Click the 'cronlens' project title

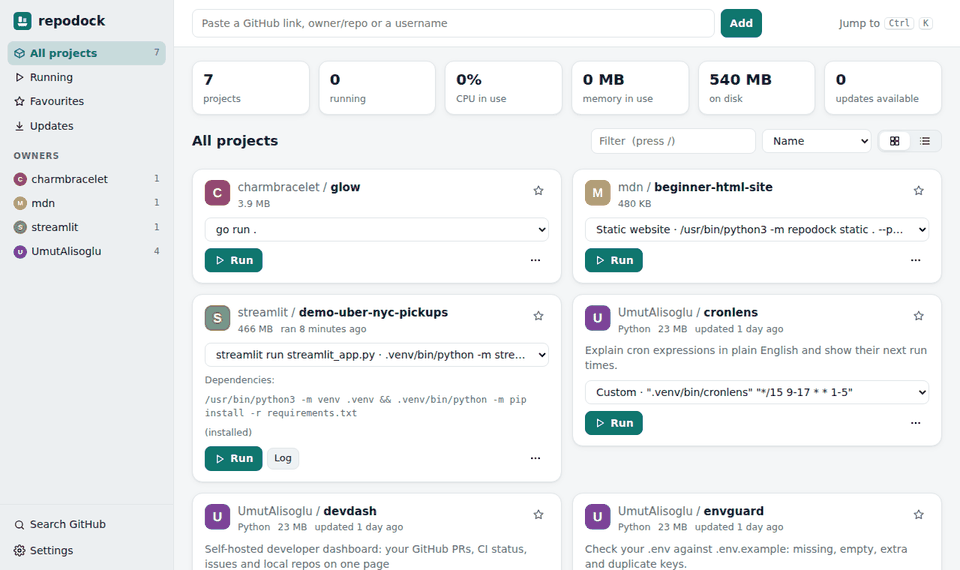point(730,312)
